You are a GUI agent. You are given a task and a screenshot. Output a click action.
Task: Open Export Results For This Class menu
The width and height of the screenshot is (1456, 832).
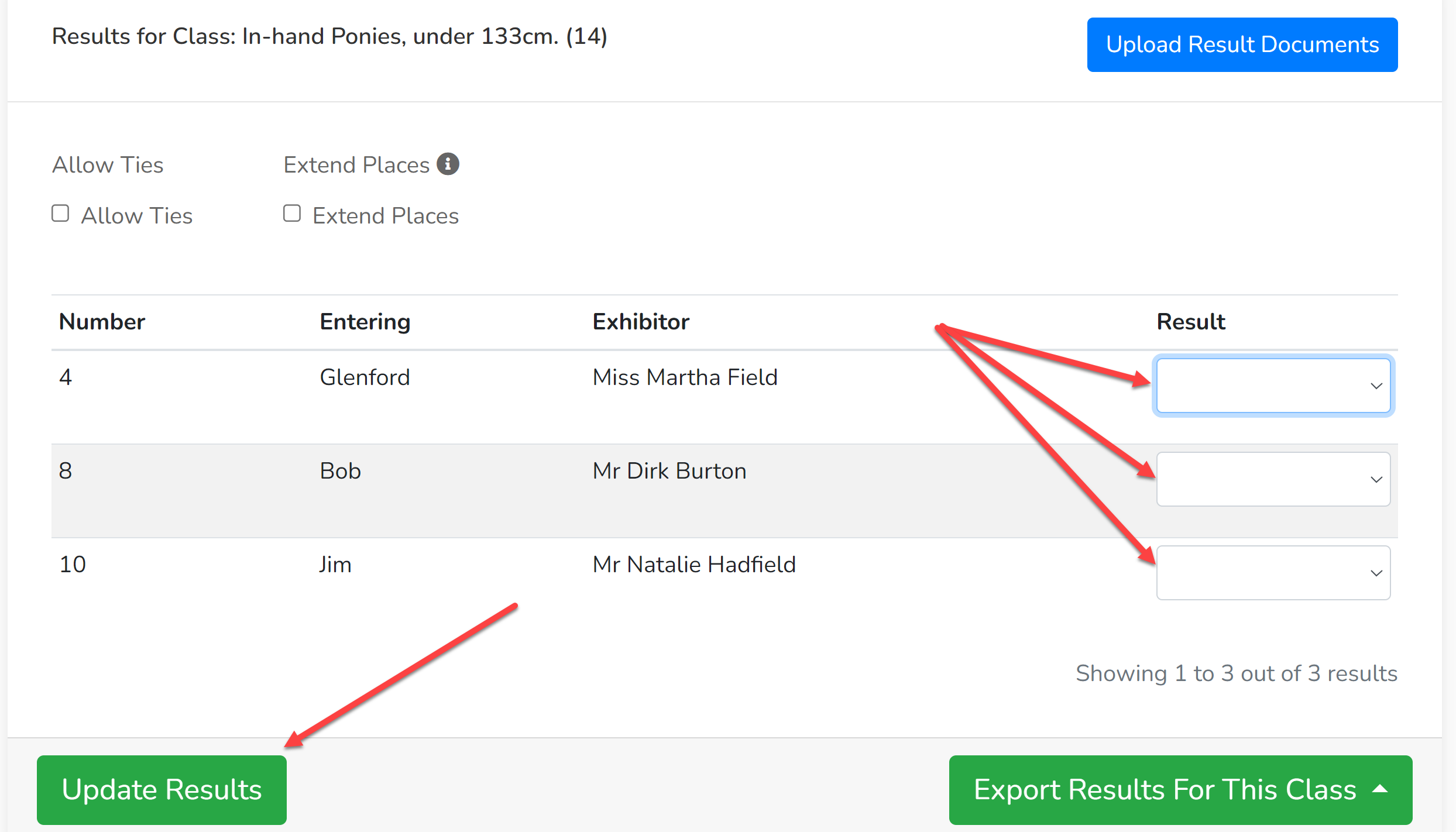[x=1180, y=790]
